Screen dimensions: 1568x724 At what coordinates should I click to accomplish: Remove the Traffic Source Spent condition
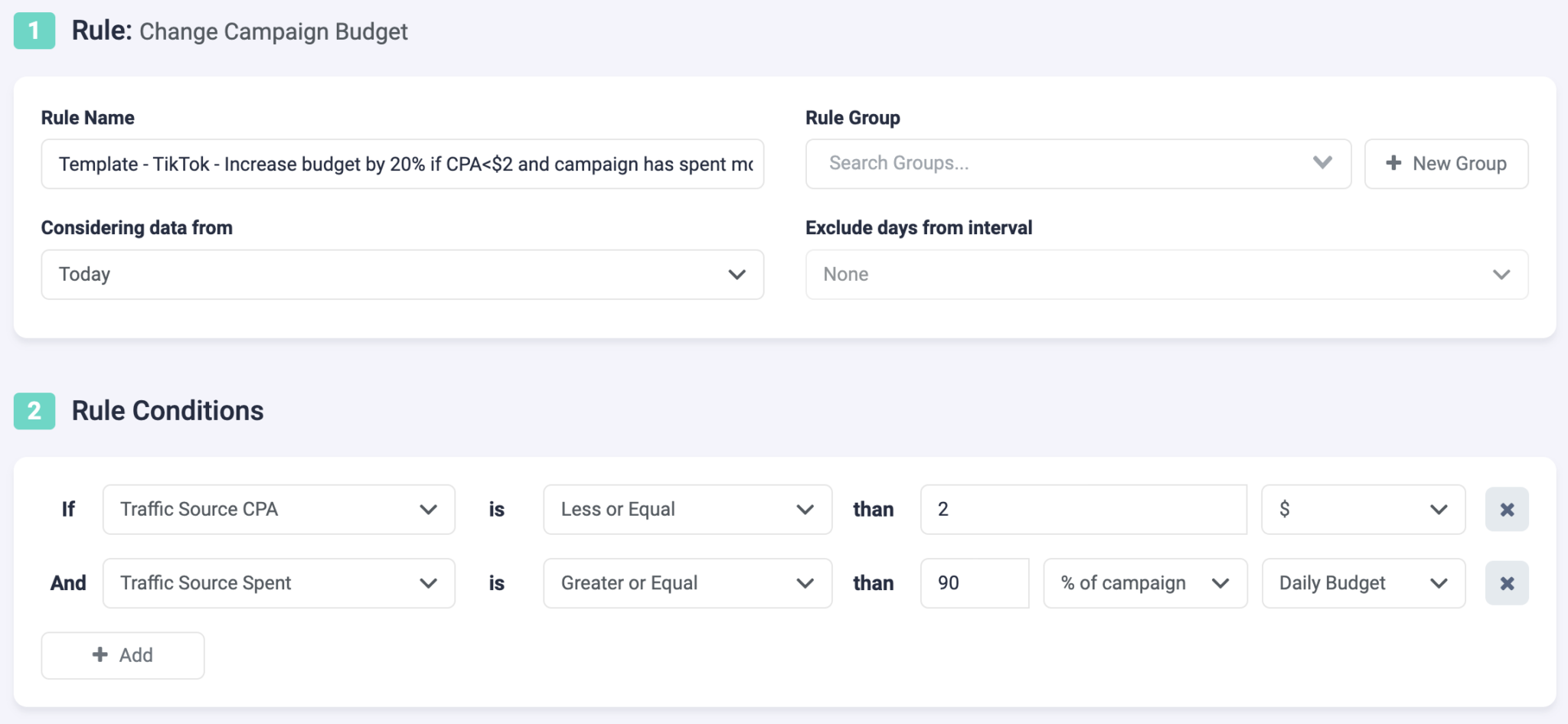point(1505,583)
